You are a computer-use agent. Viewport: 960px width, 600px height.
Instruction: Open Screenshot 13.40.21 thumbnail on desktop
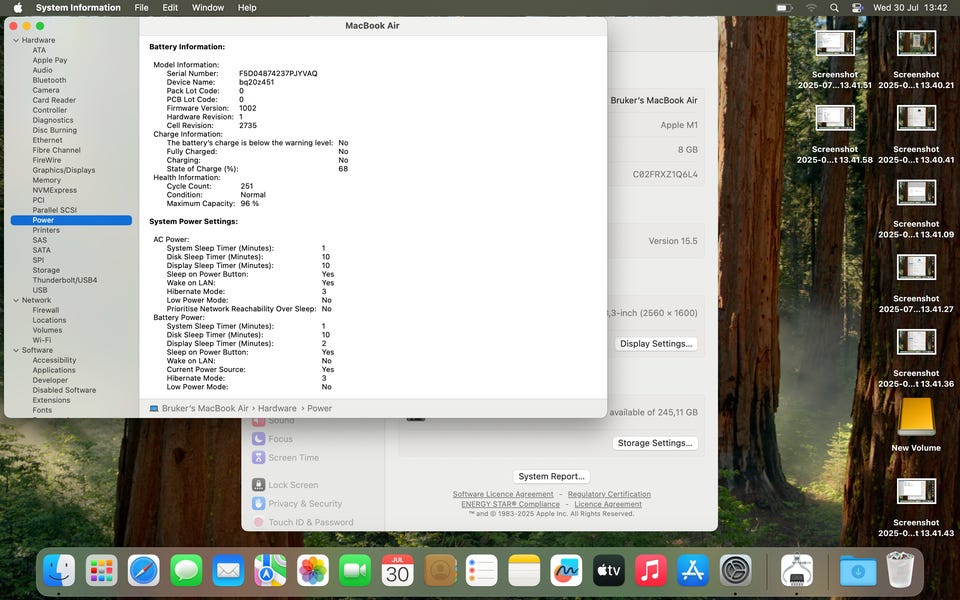(916, 44)
